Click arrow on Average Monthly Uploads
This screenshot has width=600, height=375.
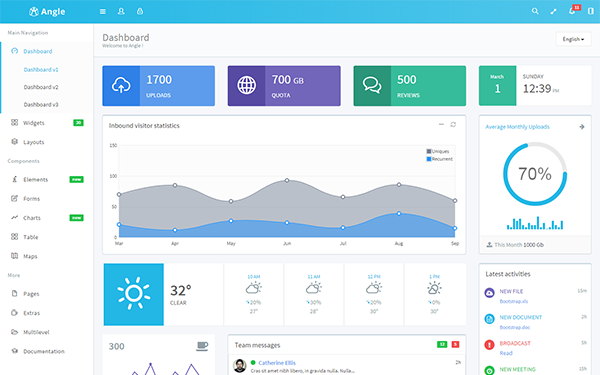(x=582, y=127)
